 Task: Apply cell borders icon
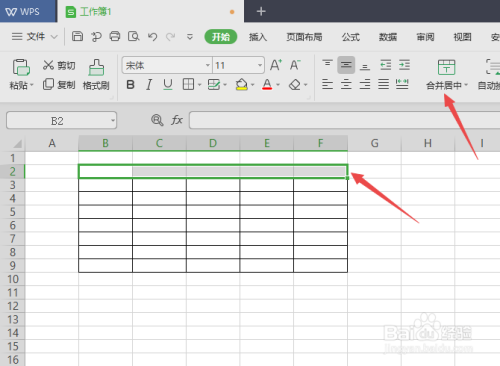[188, 84]
